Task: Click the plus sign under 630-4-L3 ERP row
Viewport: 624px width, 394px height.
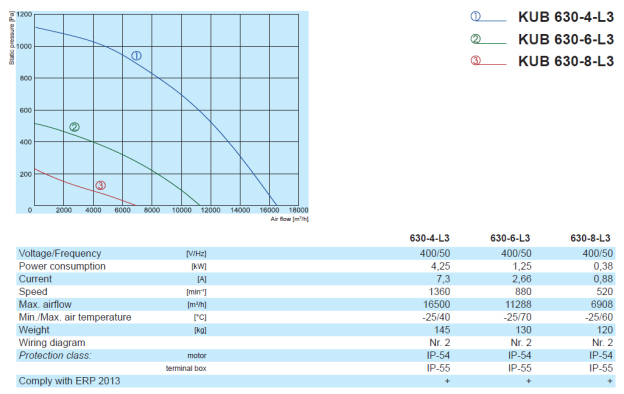Action: (x=447, y=381)
